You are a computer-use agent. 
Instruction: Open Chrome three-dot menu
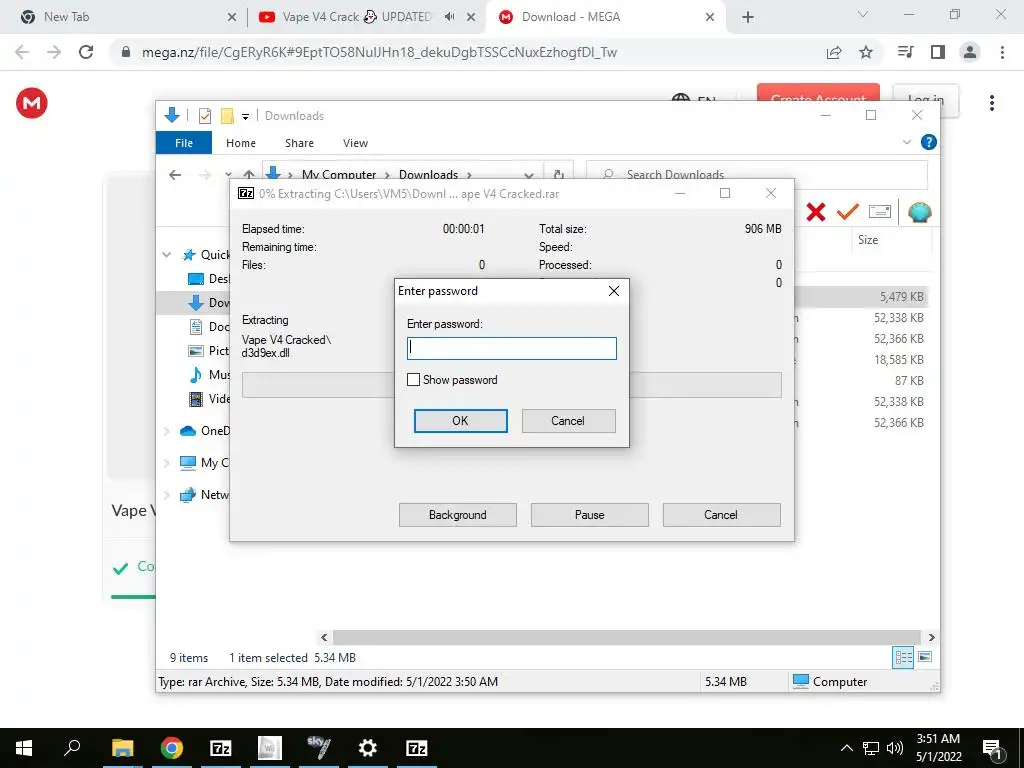click(x=1002, y=52)
